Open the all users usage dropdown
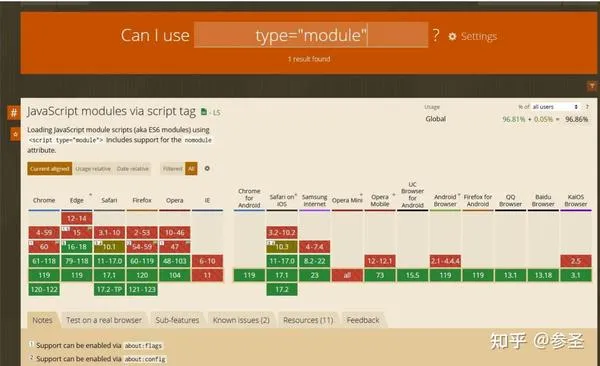The width and height of the screenshot is (600, 366). click(x=555, y=107)
